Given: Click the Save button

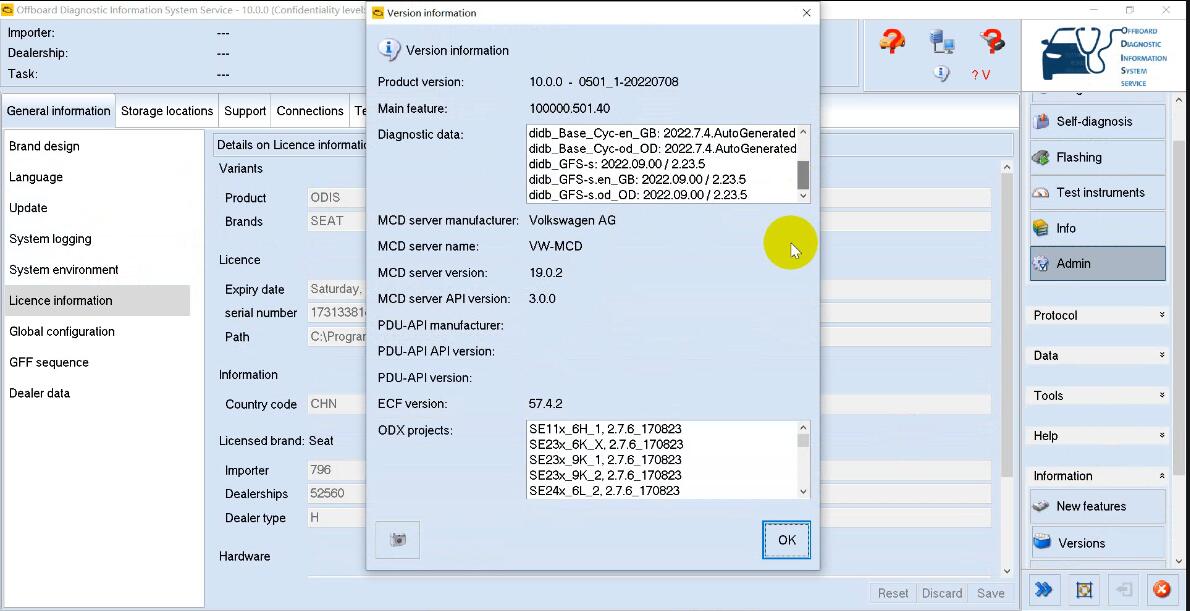Looking at the screenshot, I should click(x=990, y=594).
